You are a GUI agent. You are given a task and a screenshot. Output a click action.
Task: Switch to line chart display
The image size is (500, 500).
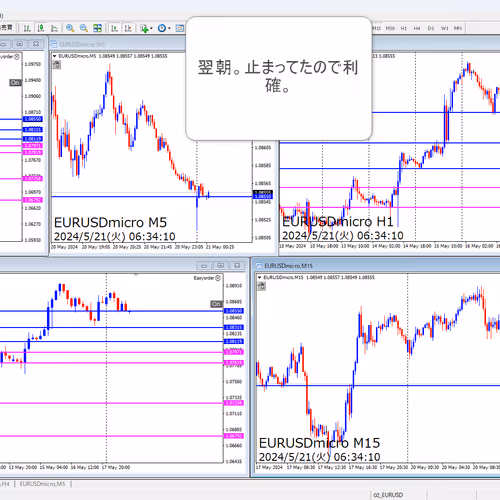pos(54,28)
